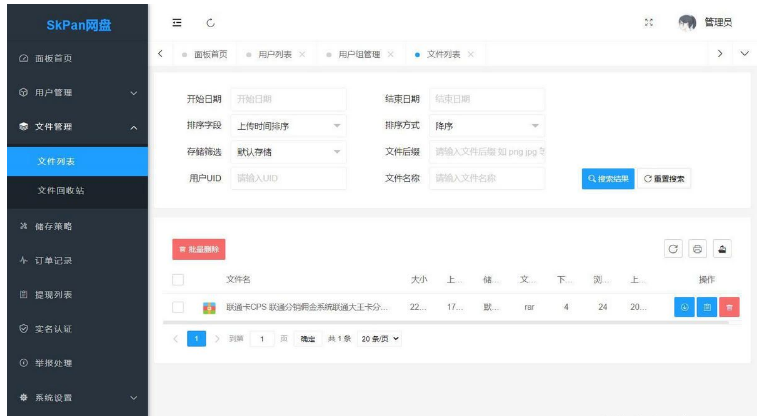Click the red 批量删除 button
Image resolution: width=775 pixels, height=416 pixels.
[x=199, y=250]
